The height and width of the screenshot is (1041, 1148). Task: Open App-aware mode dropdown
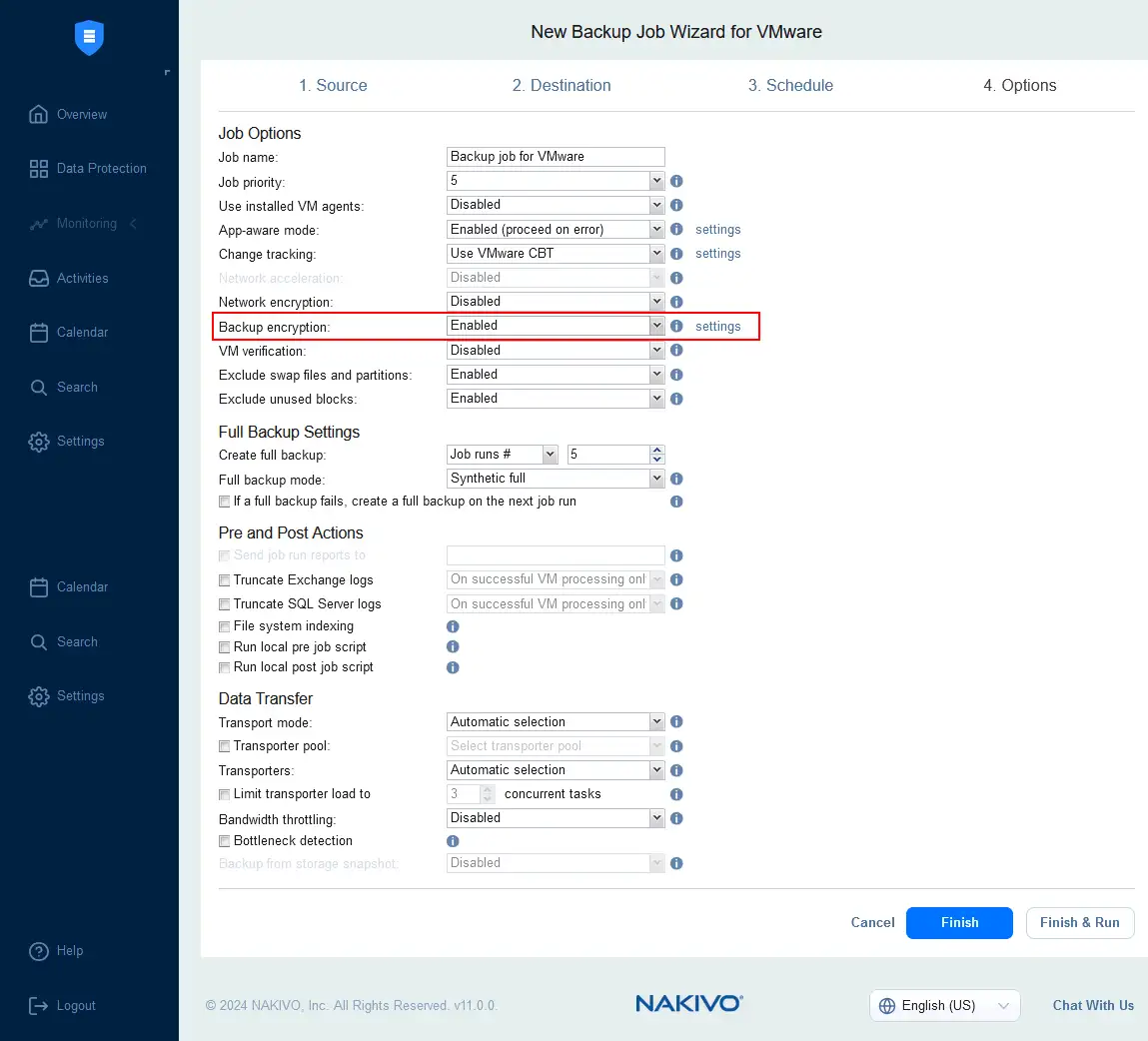(x=556, y=229)
